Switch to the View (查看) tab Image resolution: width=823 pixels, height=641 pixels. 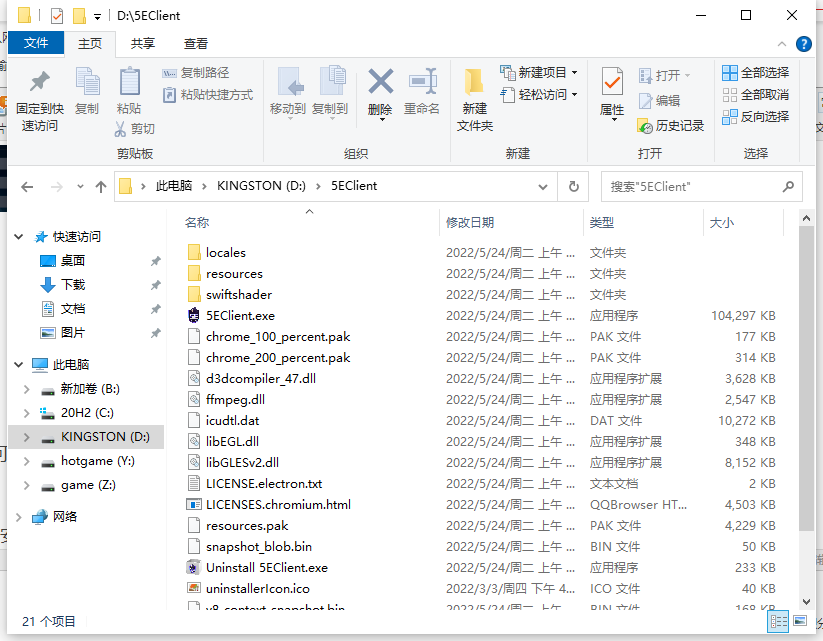click(196, 44)
